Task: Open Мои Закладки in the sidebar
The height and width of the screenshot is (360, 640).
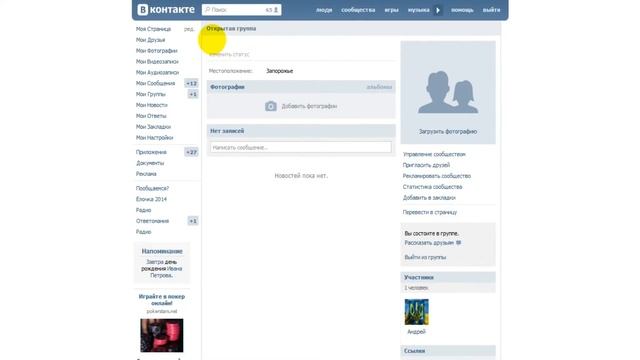Action: 153,127
